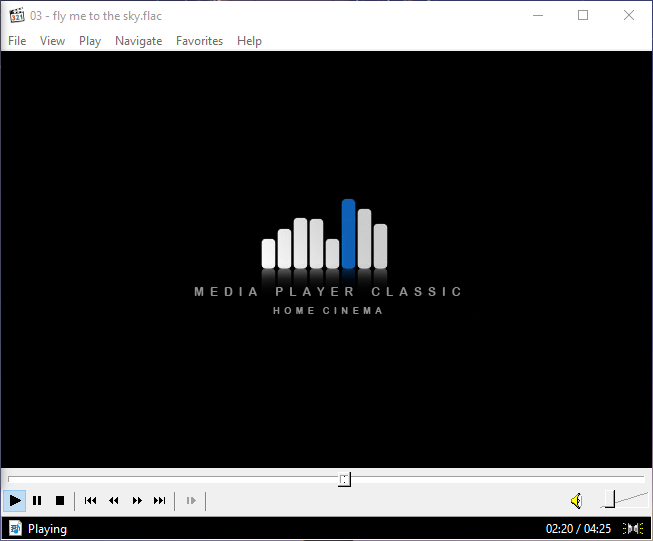Skip to the previous track
Screen dimensions: 653x541
coord(91,500)
